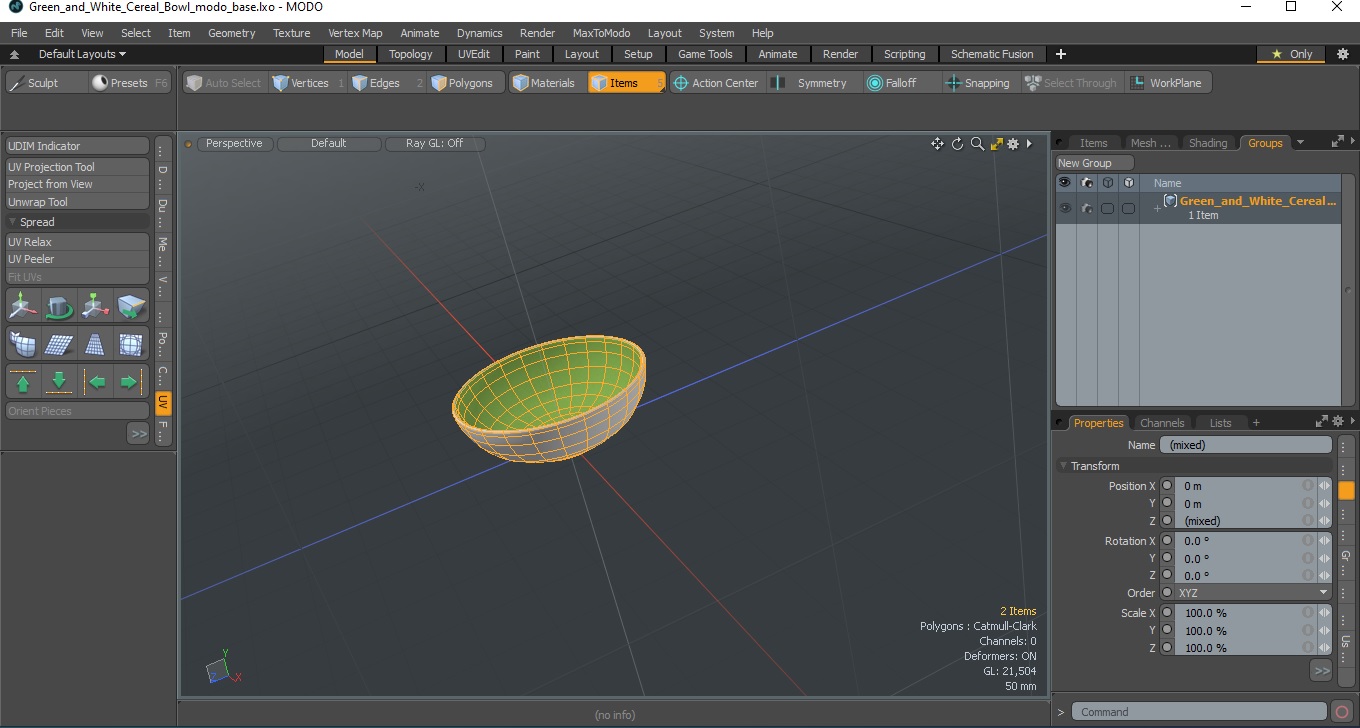1360x728 pixels.
Task: Maximize the 3D viewport with expand icon
Action: coord(996,144)
